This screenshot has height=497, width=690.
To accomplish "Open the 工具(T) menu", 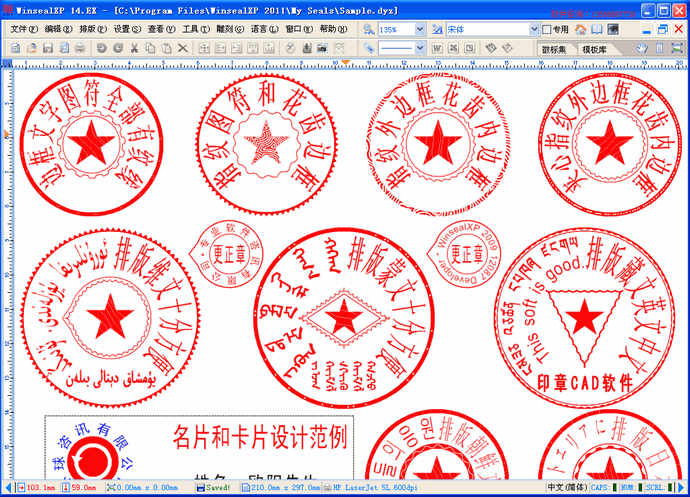I will 196,29.
